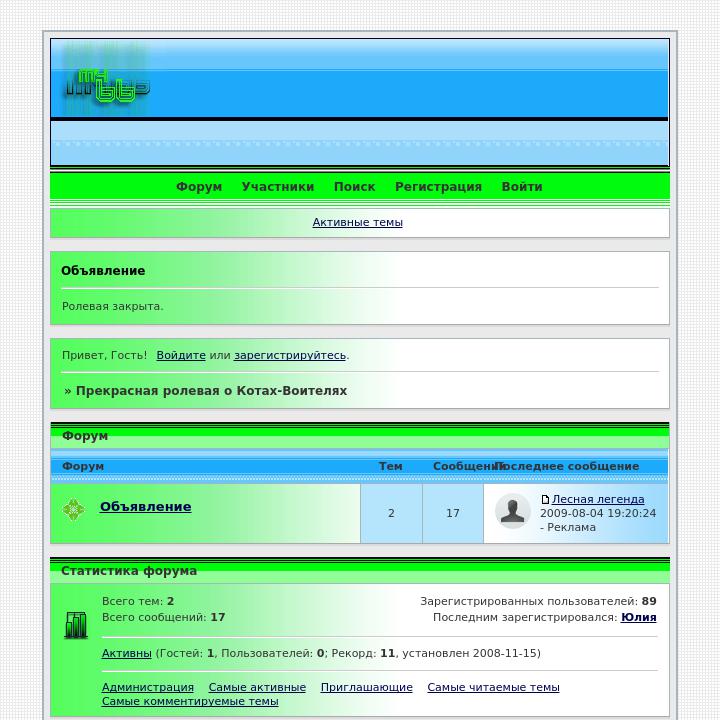Open the newest user Юлия profile link
Screen dimensions: 720x720
[x=638, y=617]
